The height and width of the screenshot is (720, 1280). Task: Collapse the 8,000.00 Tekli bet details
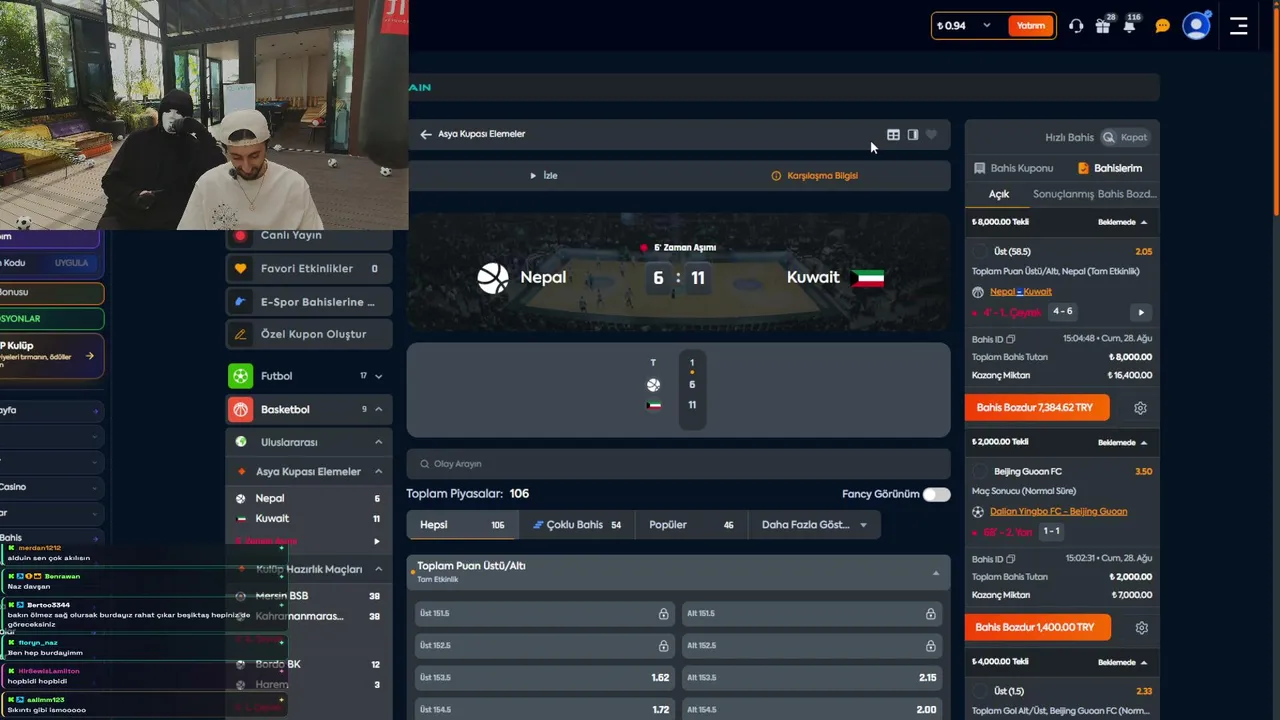[x=1144, y=222]
